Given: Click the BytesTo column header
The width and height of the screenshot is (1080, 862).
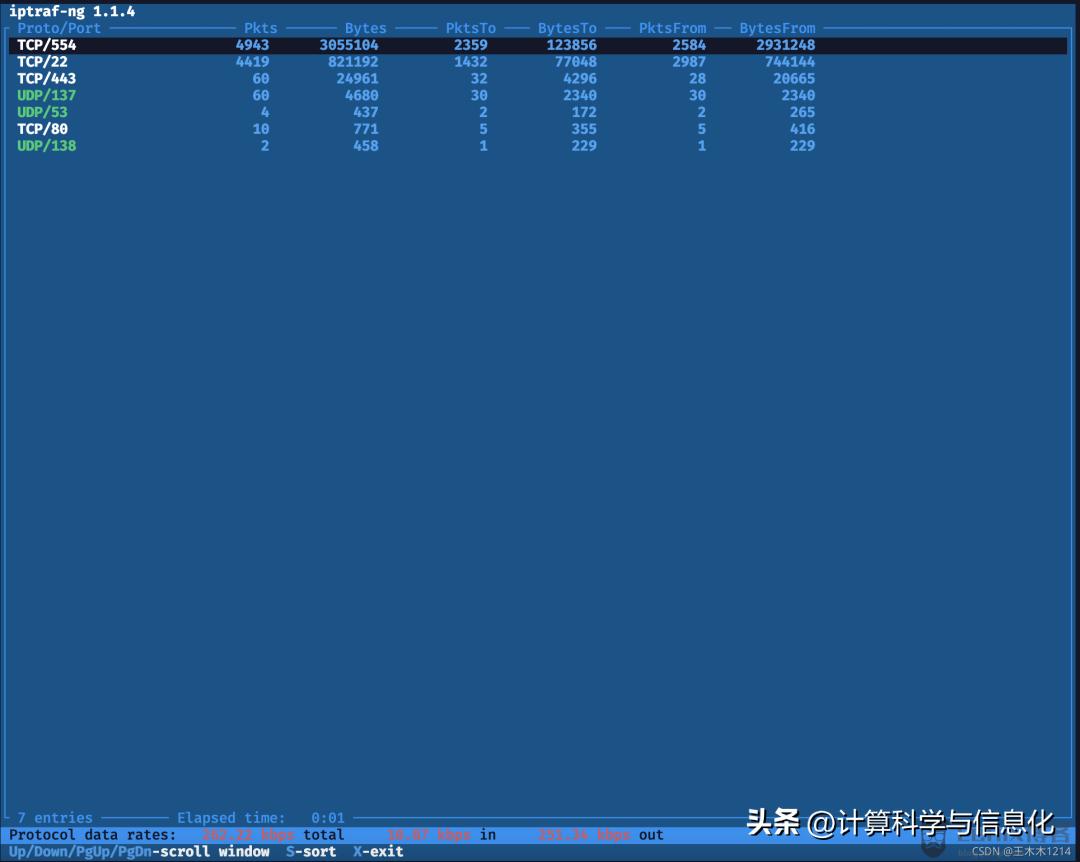Looking at the screenshot, I should (566, 28).
